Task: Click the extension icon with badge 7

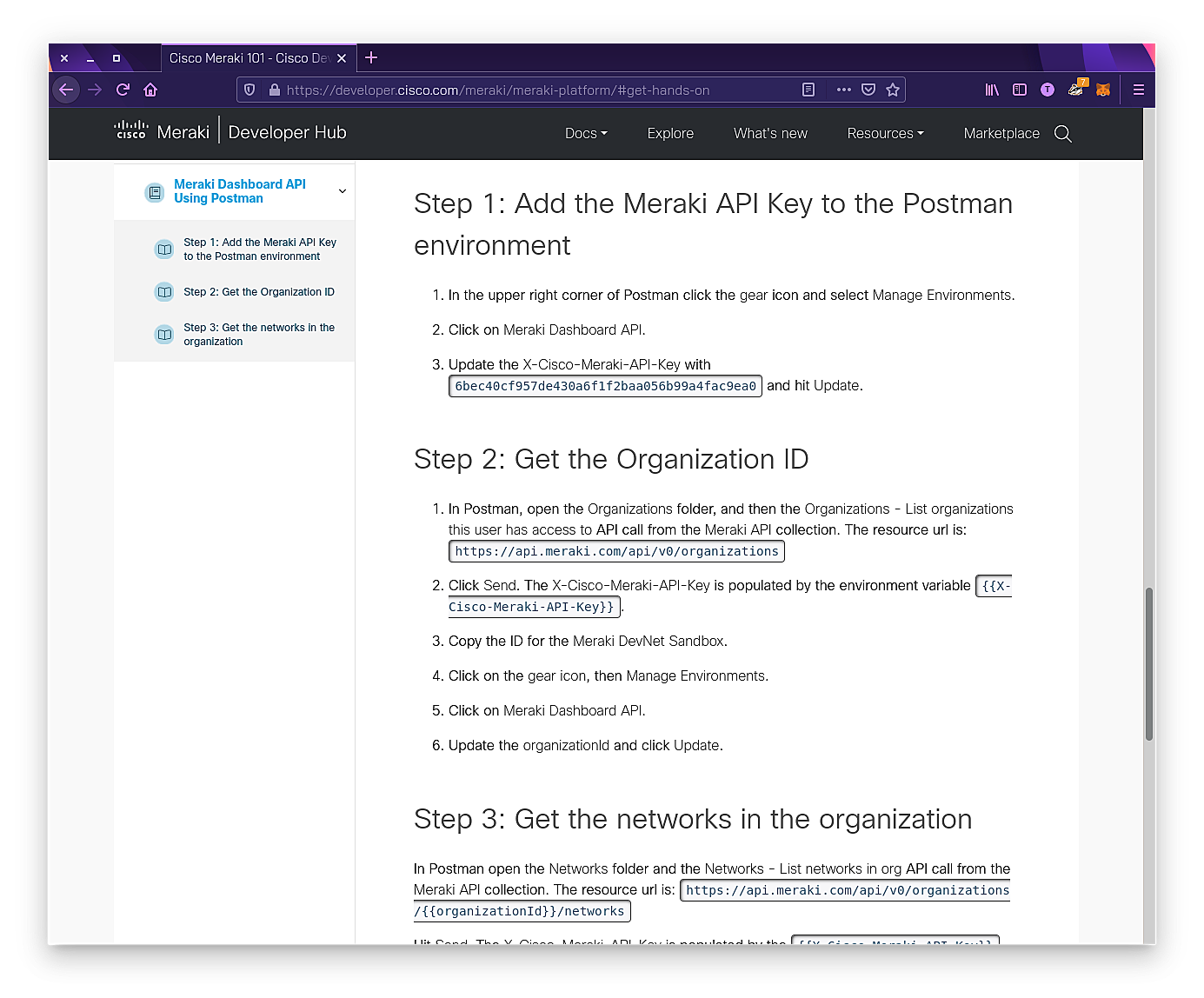Action: tap(1076, 89)
